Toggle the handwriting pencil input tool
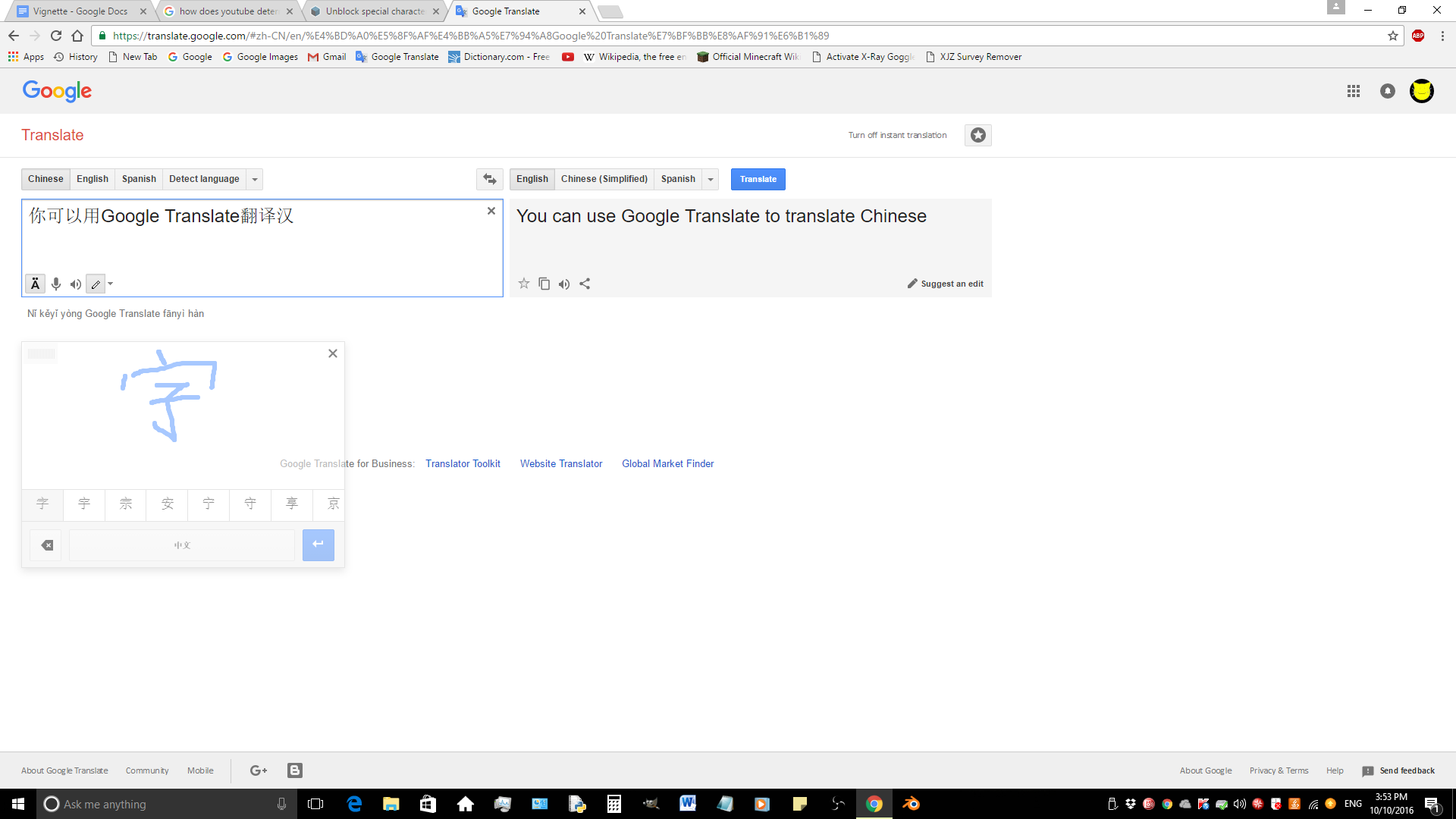 (x=96, y=284)
